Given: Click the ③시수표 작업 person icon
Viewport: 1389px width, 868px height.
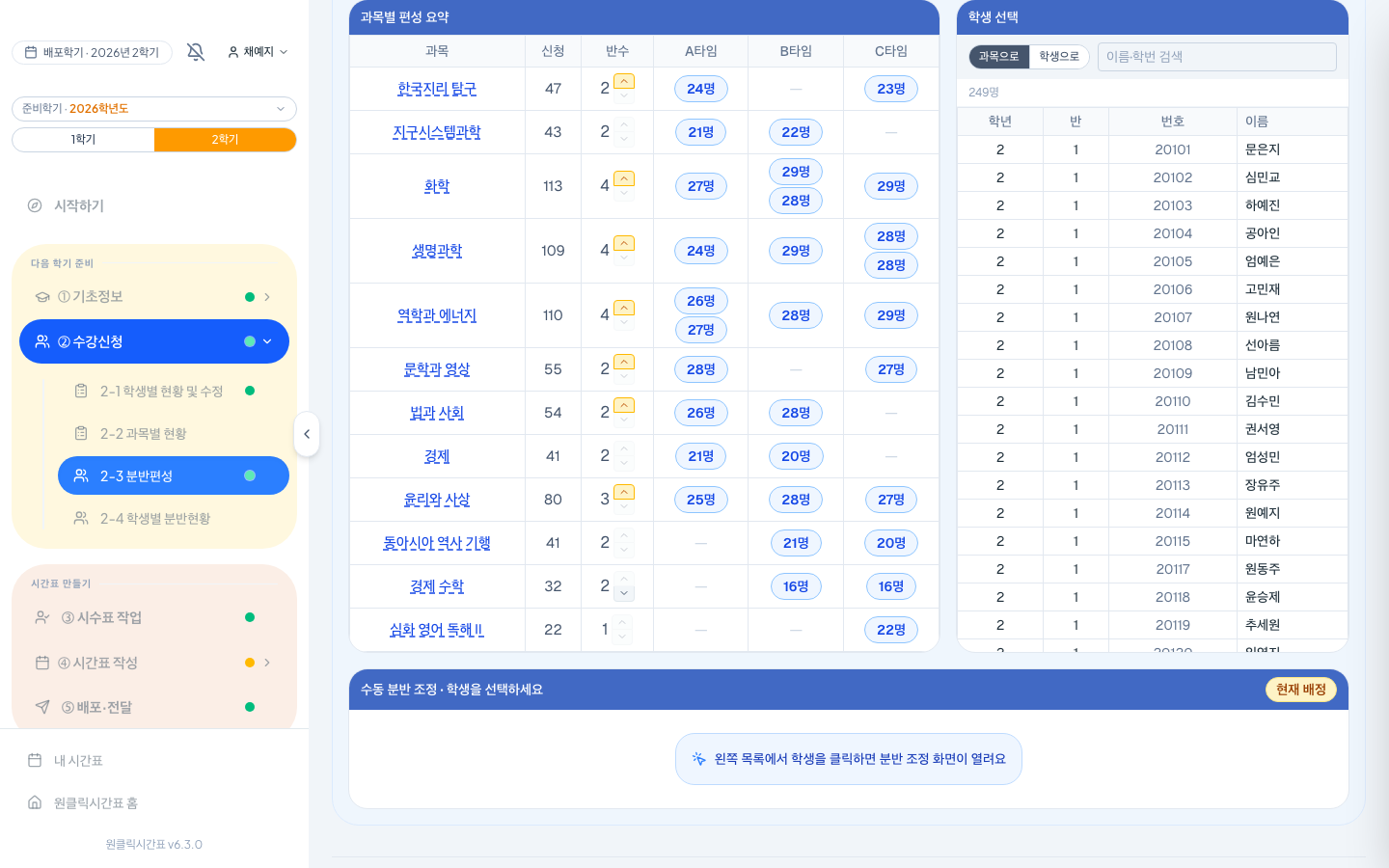Looking at the screenshot, I should [x=42, y=617].
